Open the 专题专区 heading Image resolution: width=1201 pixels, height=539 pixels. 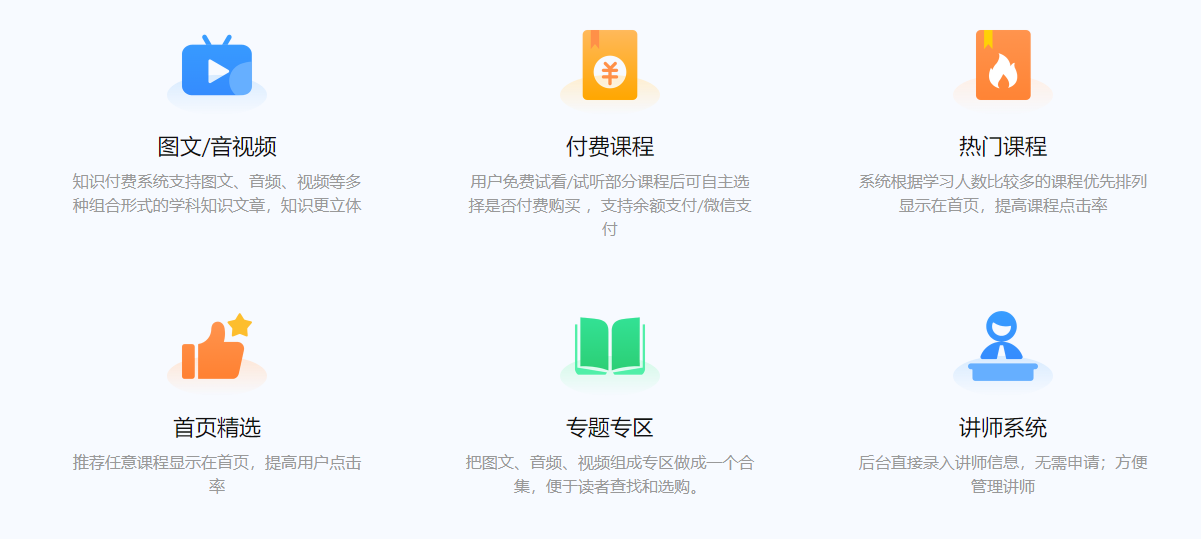coord(609,428)
